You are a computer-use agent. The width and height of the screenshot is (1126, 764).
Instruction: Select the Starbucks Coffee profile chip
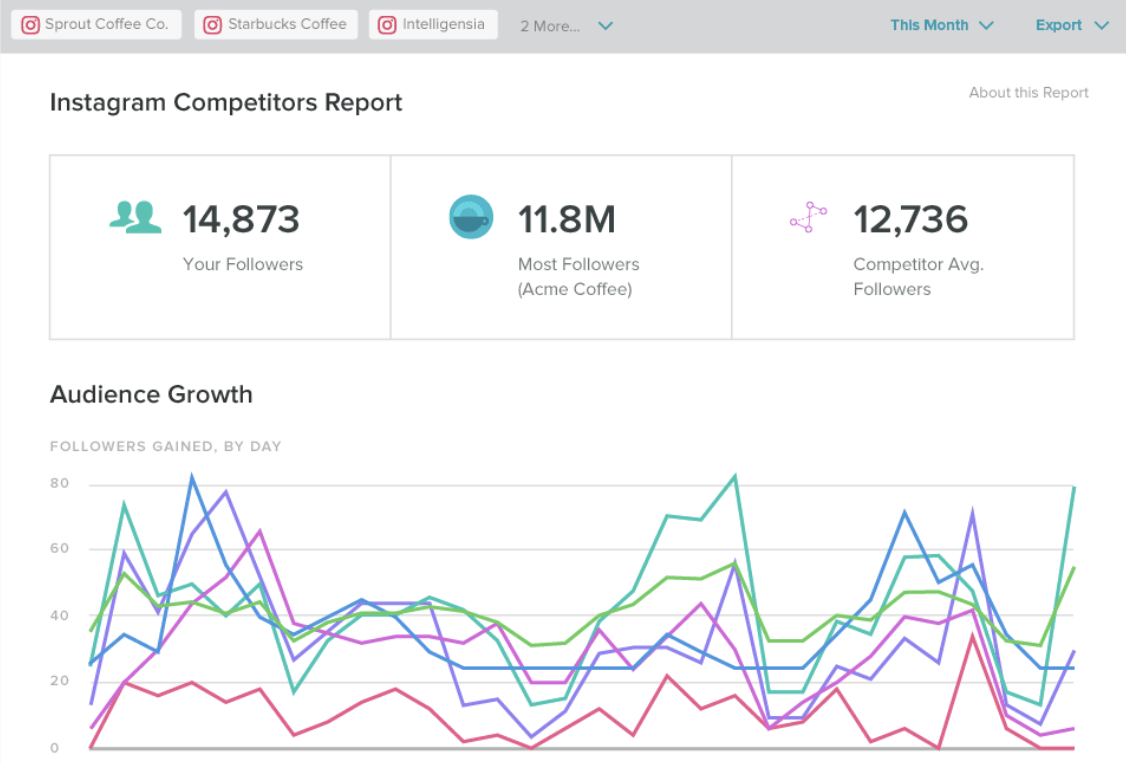pyautogui.click(x=275, y=25)
